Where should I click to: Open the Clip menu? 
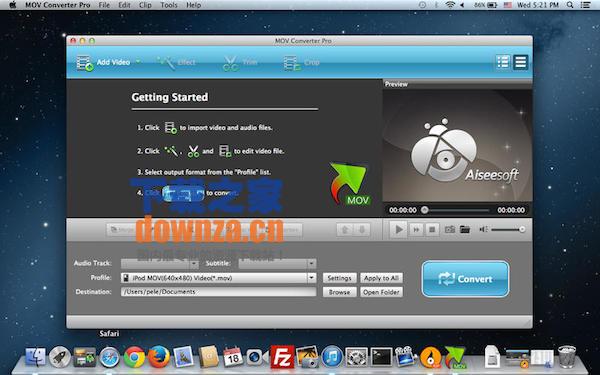pos(145,5)
